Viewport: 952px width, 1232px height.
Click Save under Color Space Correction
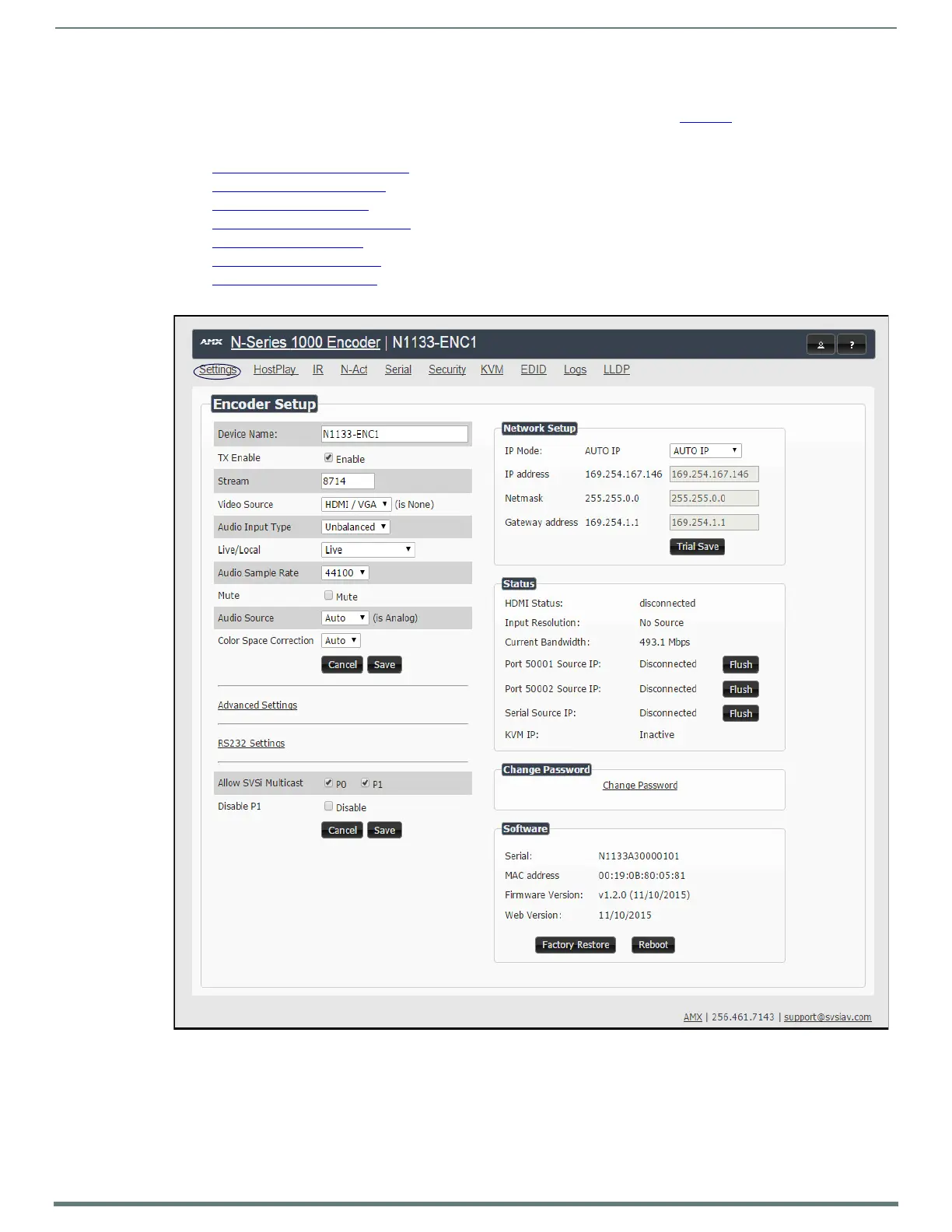point(384,665)
